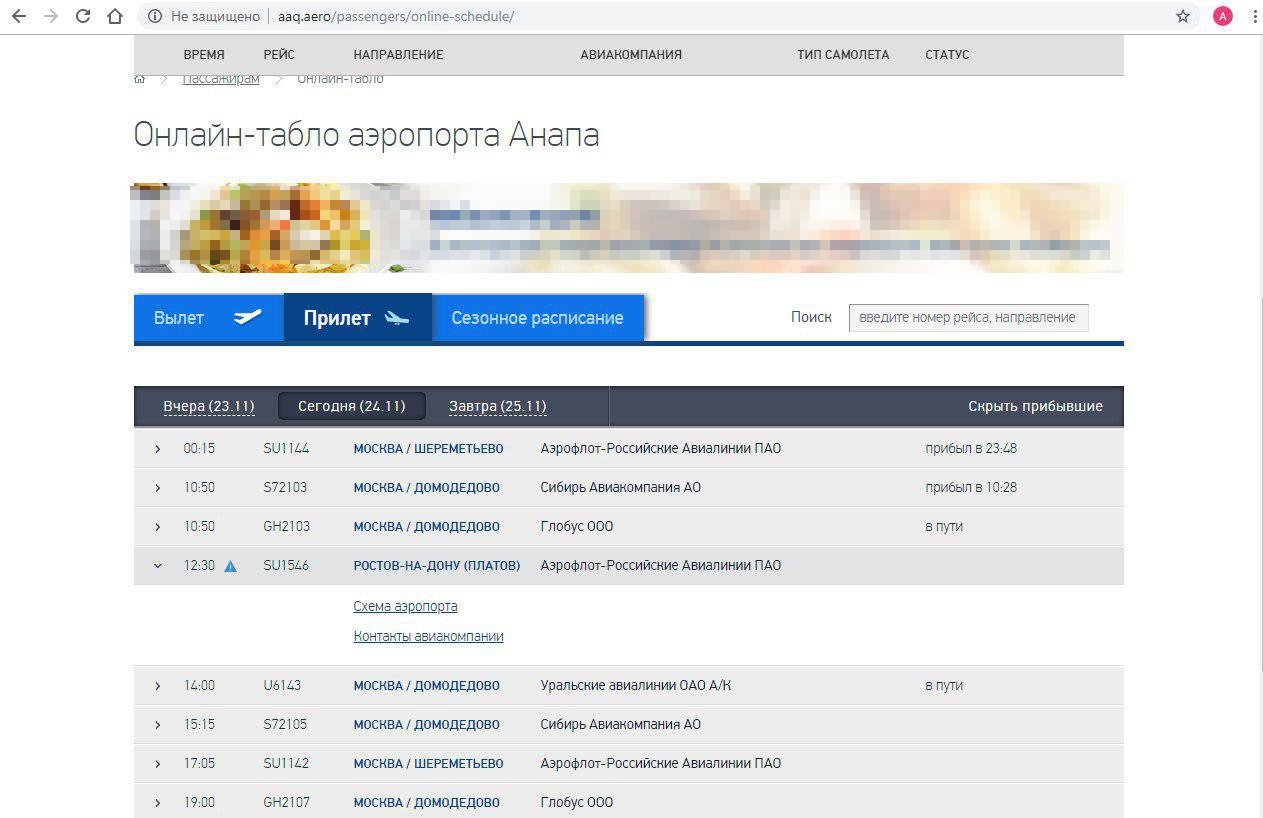Click the address bar URL
1263x818 pixels.
[x=396, y=16]
